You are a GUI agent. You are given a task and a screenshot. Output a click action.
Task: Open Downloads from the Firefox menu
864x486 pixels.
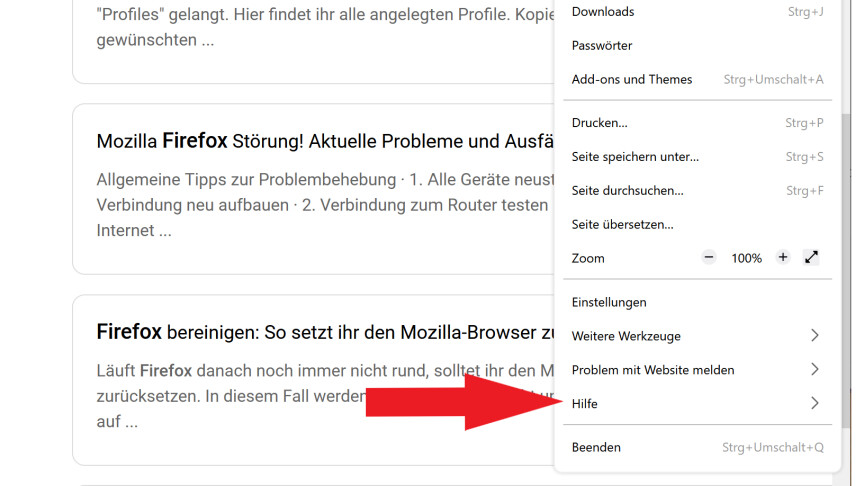click(x=697, y=12)
